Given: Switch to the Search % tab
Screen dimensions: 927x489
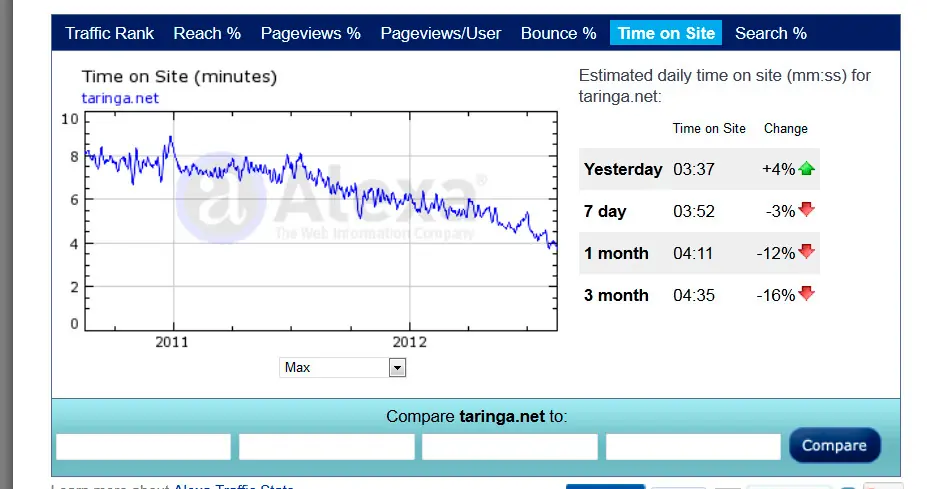Looking at the screenshot, I should tap(770, 33).
